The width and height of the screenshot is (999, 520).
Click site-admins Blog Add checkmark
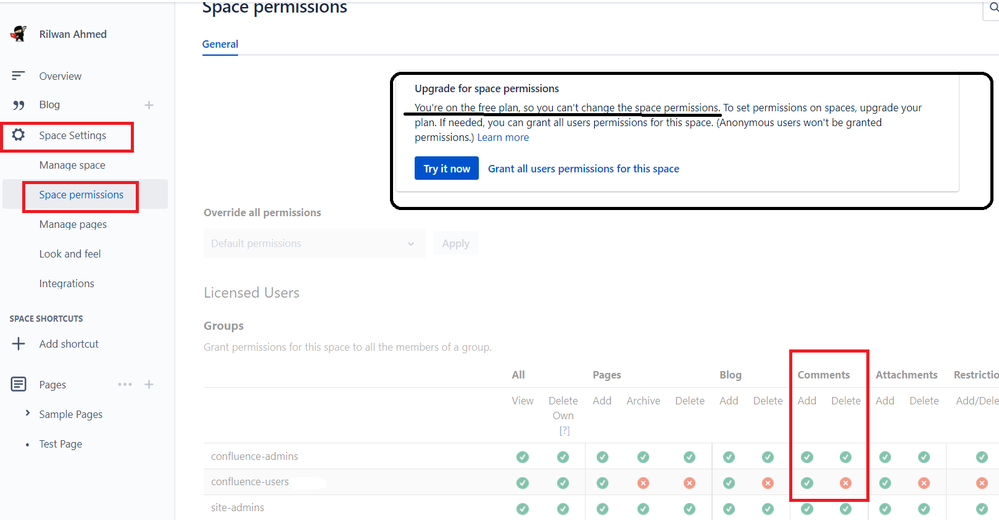pos(729,509)
